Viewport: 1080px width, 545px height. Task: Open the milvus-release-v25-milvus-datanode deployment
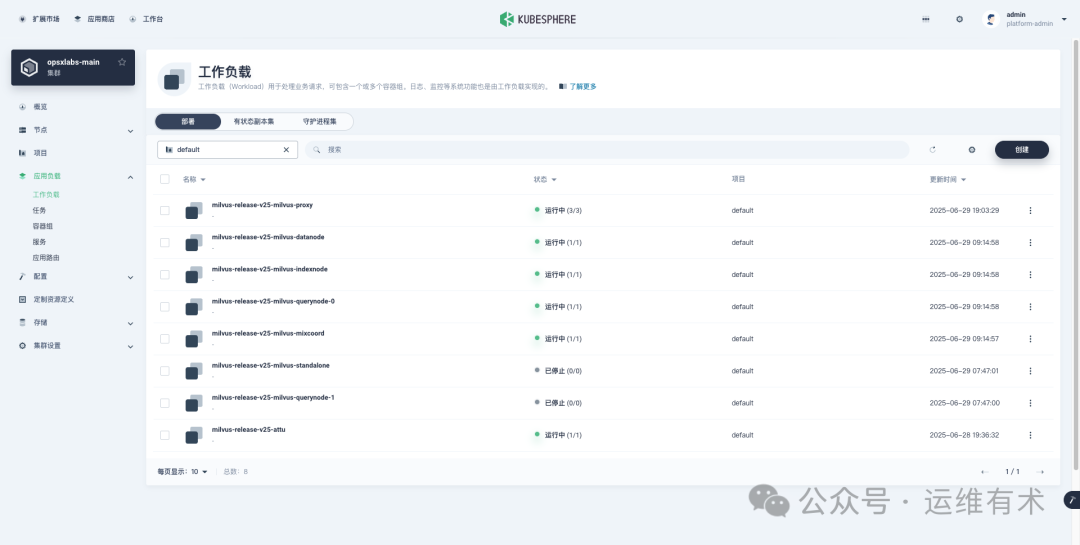(x=268, y=237)
